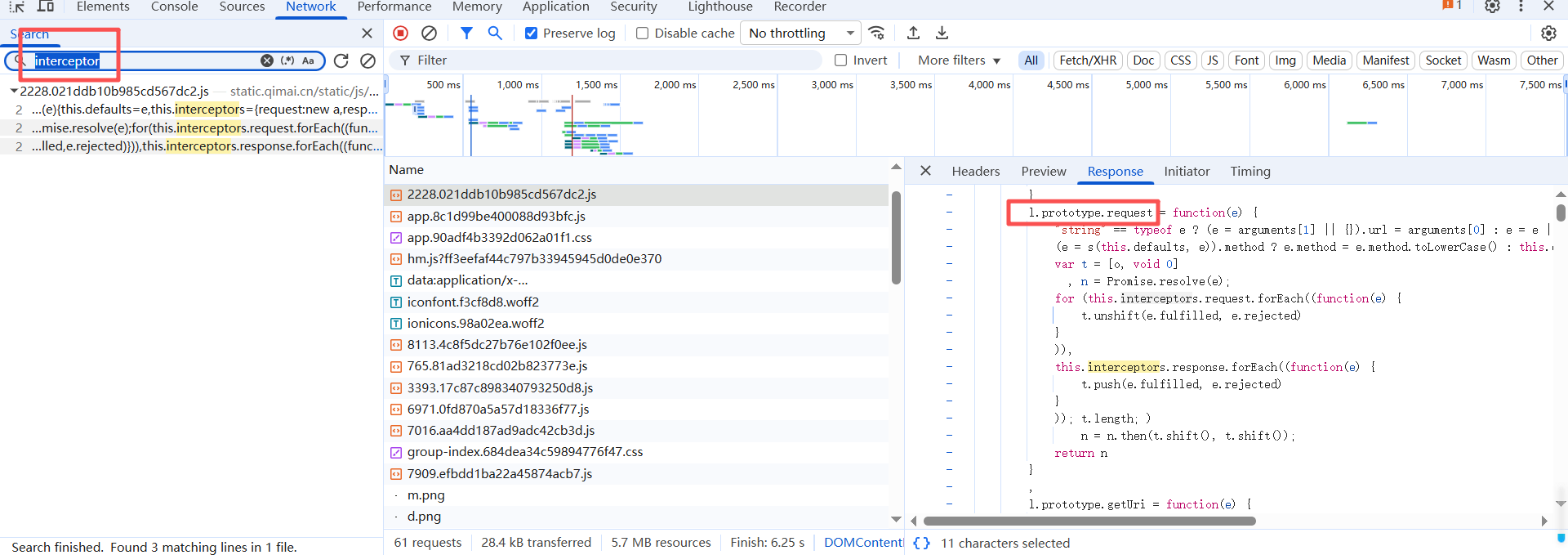Click the response code vertical scrollbar
This screenshot has height=555, width=1568.
click(x=1561, y=213)
